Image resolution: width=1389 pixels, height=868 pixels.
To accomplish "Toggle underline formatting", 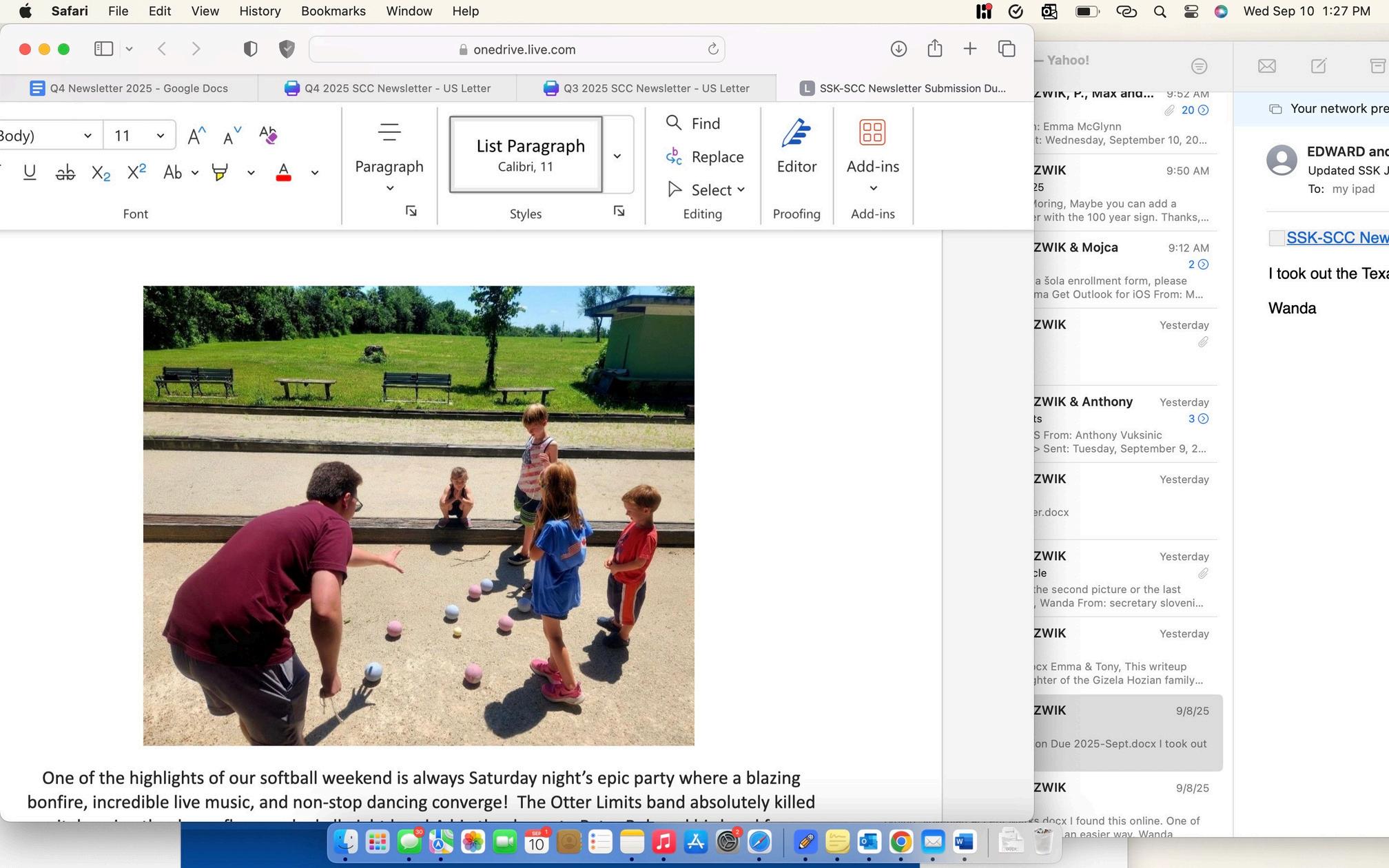I will (x=30, y=172).
